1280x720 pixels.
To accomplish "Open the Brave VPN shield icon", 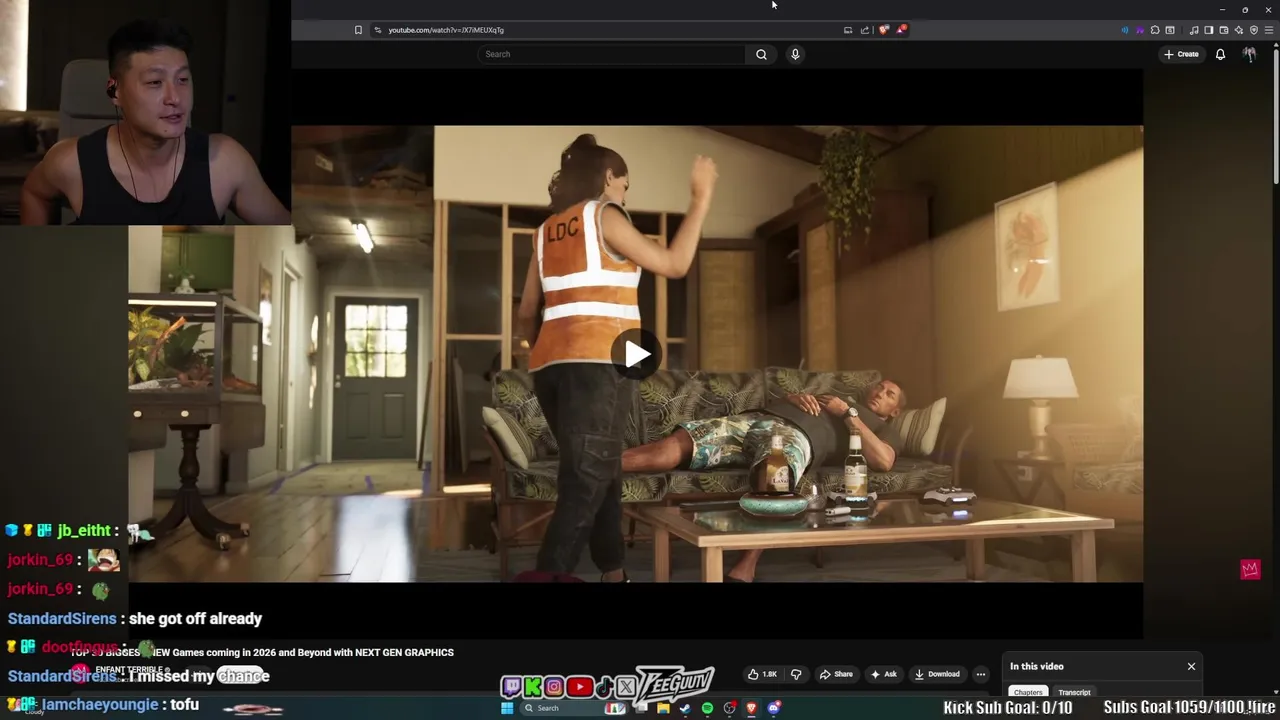I will (1254, 30).
